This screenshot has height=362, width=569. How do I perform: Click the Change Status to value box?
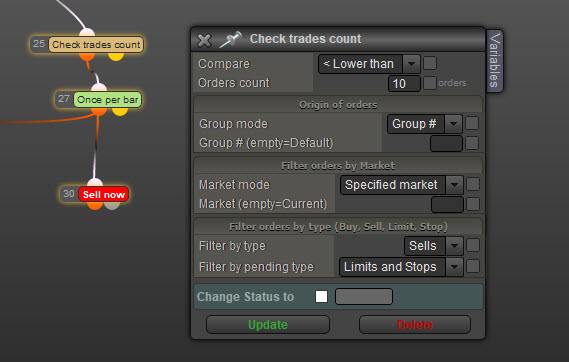364,296
